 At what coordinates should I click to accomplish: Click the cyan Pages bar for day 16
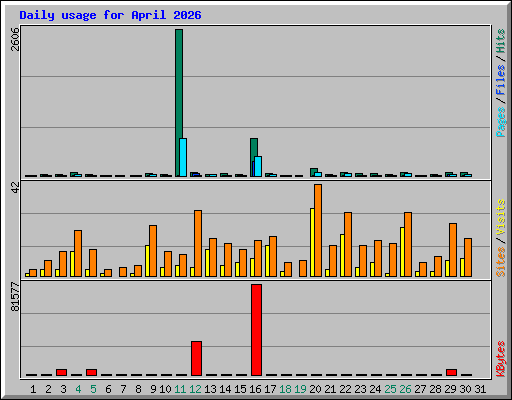[258, 166]
